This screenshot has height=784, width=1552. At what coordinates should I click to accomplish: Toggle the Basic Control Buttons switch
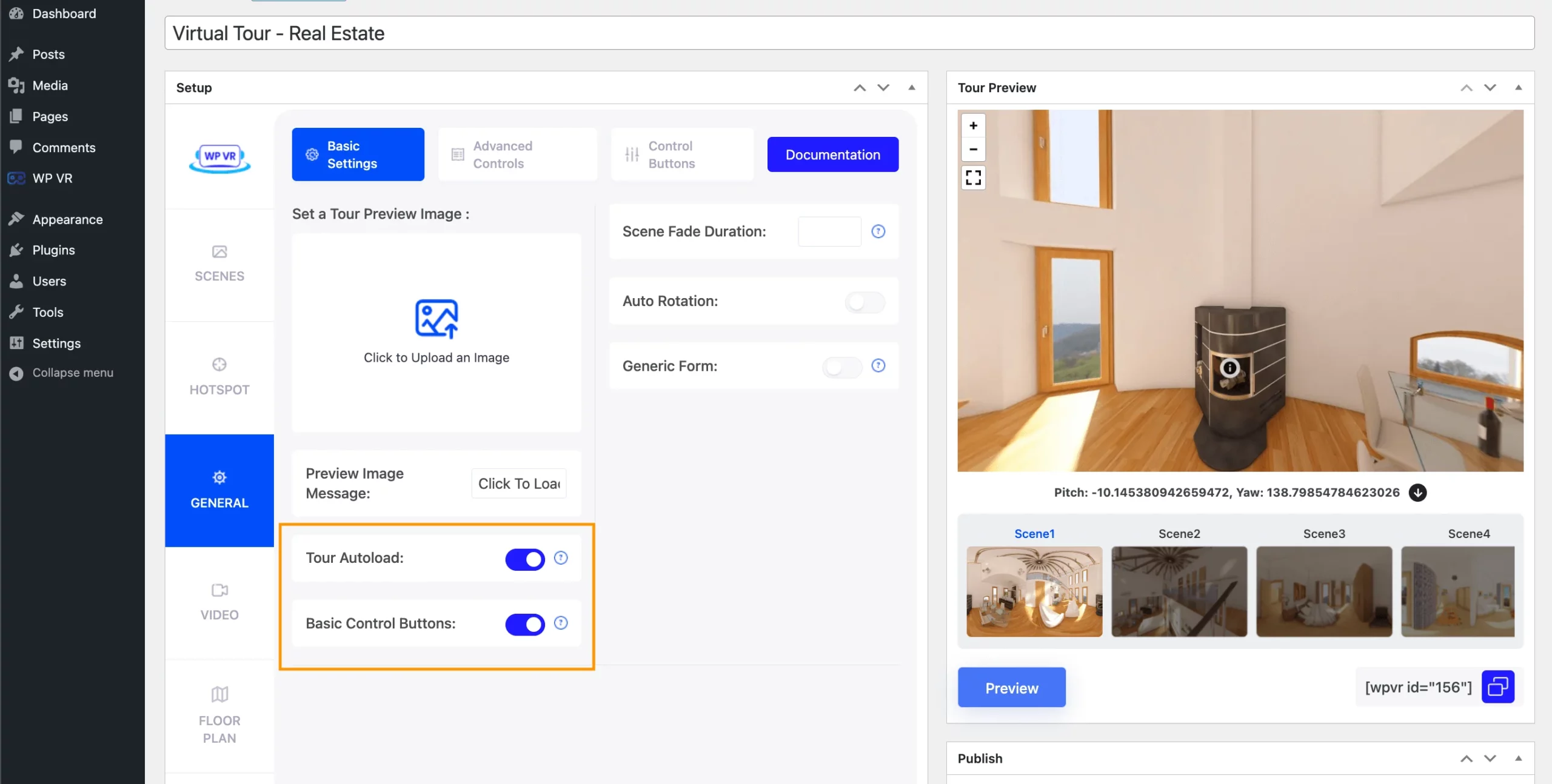point(524,622)
